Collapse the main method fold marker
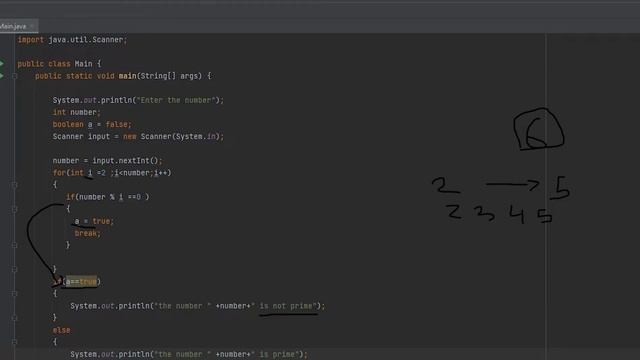 click(x=14, y=76)
